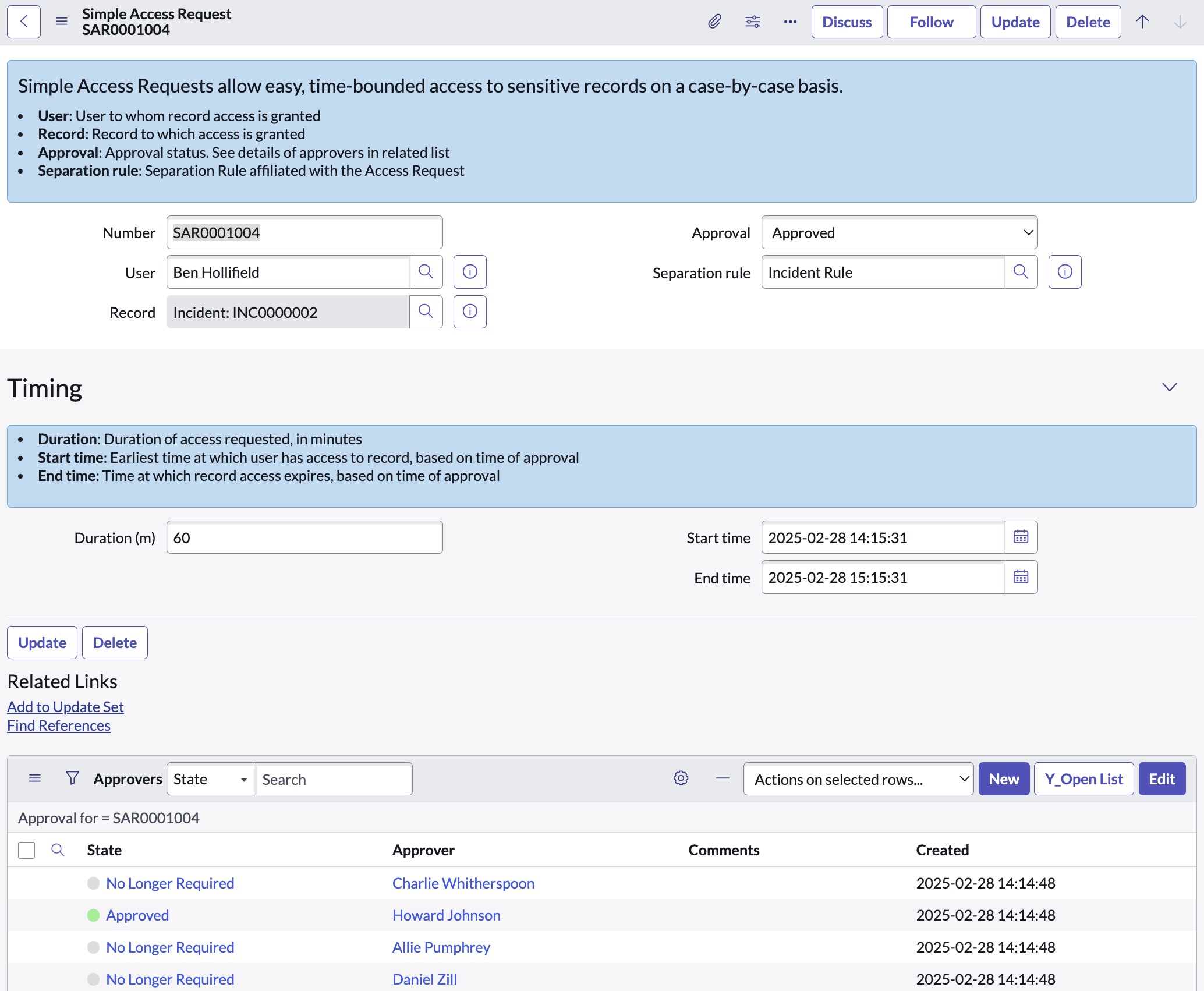Viewport: 1204px width, 991px height.
Task: Click the End time field
Action: 883,577
